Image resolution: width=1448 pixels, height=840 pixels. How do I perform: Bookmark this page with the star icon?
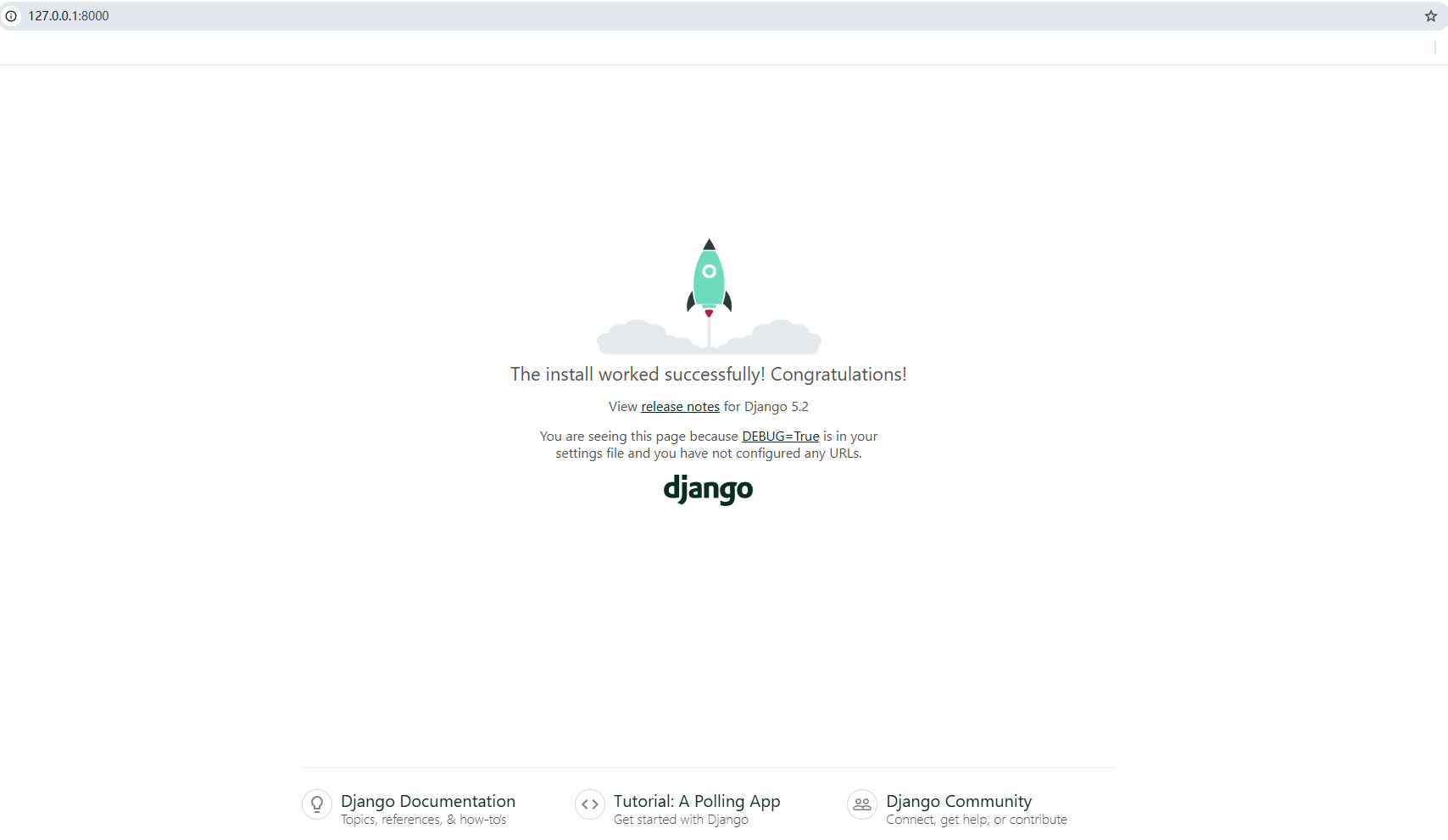[1431, 16]
